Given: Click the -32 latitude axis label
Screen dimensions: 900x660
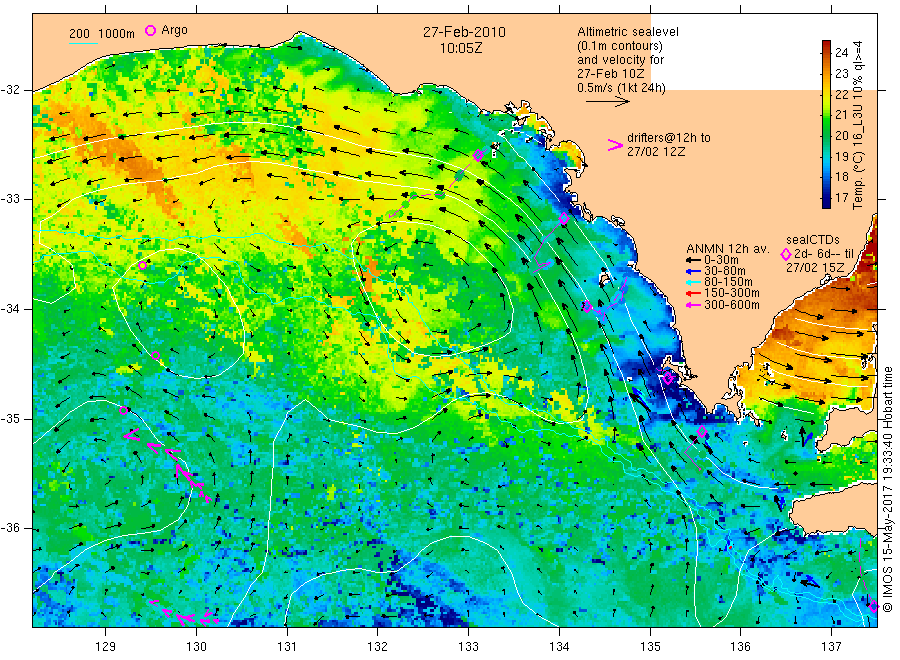Looking at the screenshot, I should click(10, 90).
